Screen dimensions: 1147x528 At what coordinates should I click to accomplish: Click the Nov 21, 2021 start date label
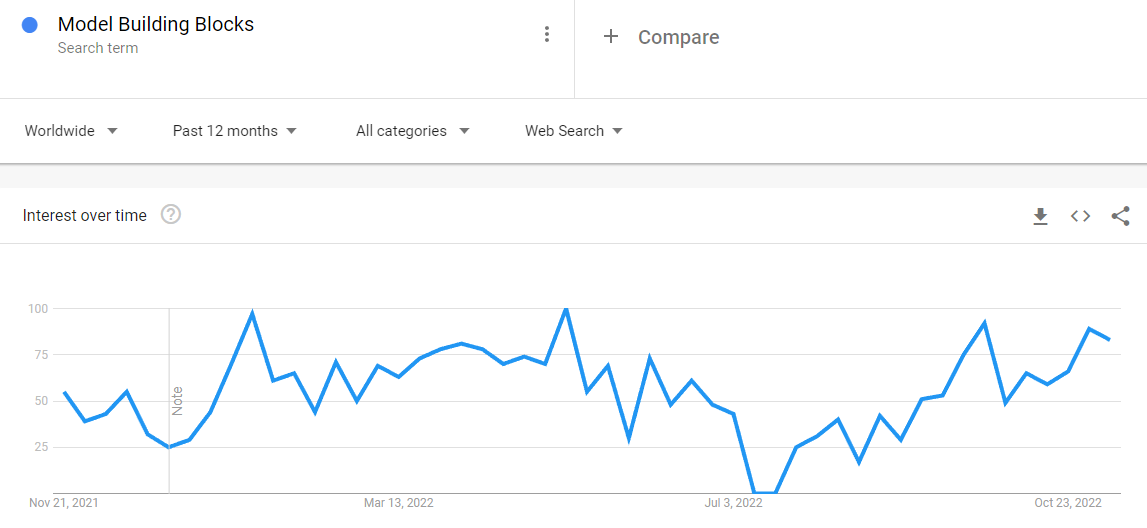[64, 503]
